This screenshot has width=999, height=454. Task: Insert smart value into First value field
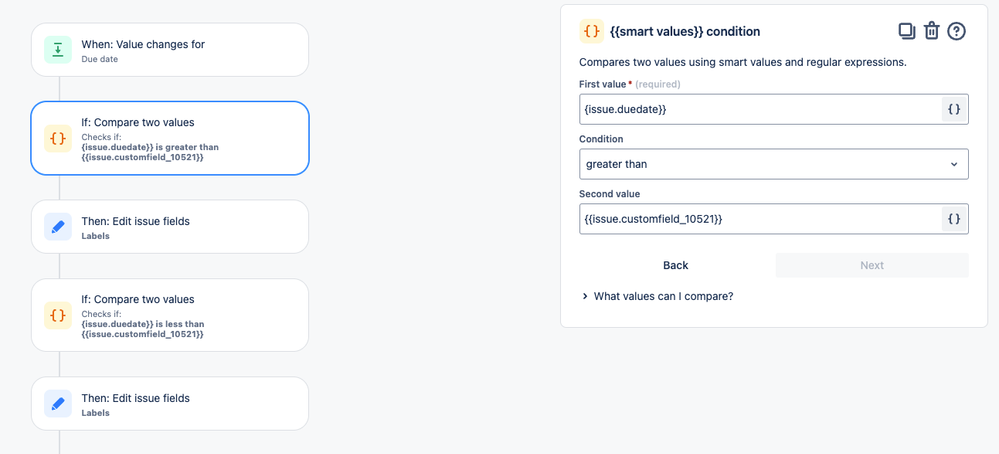(954, 109)
